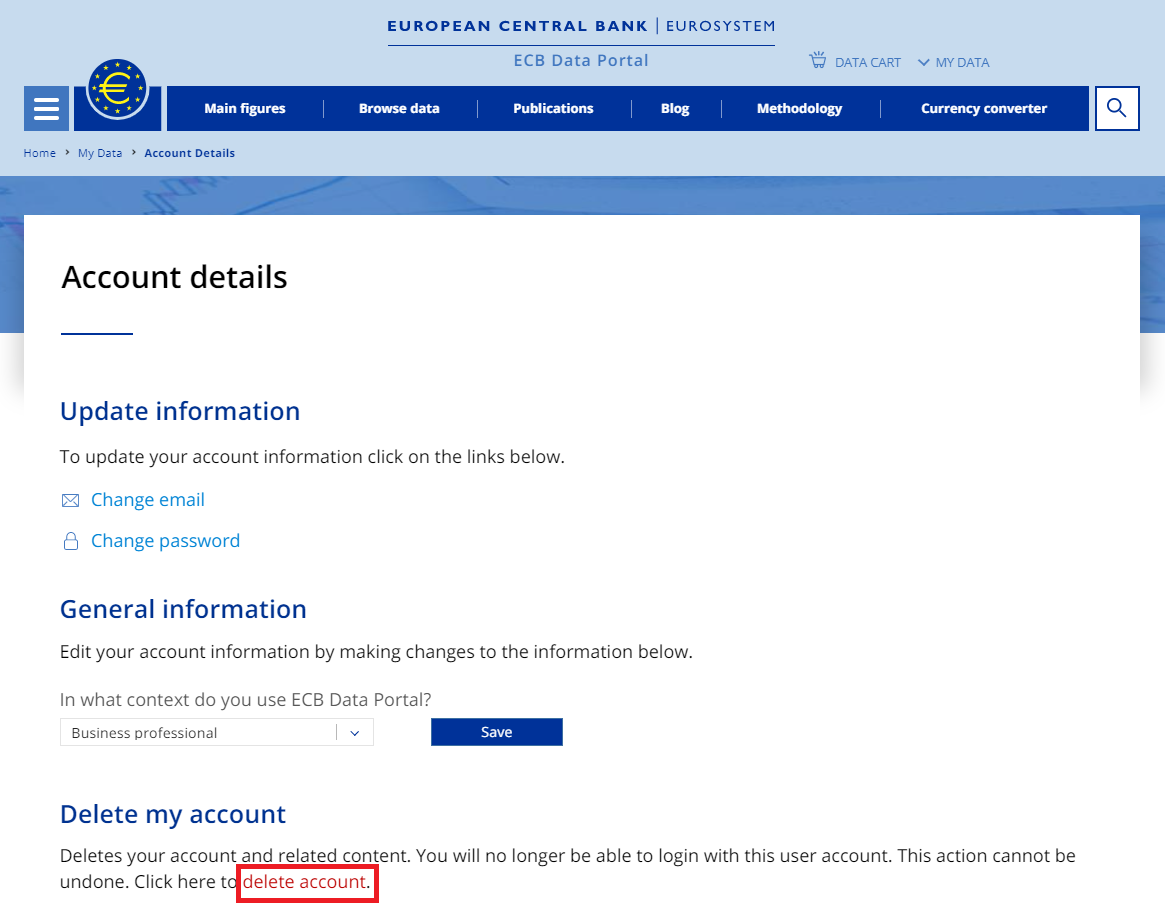Expand the Business professional selector
This screenshot has height=922, width=1165.
click(355, 732)
